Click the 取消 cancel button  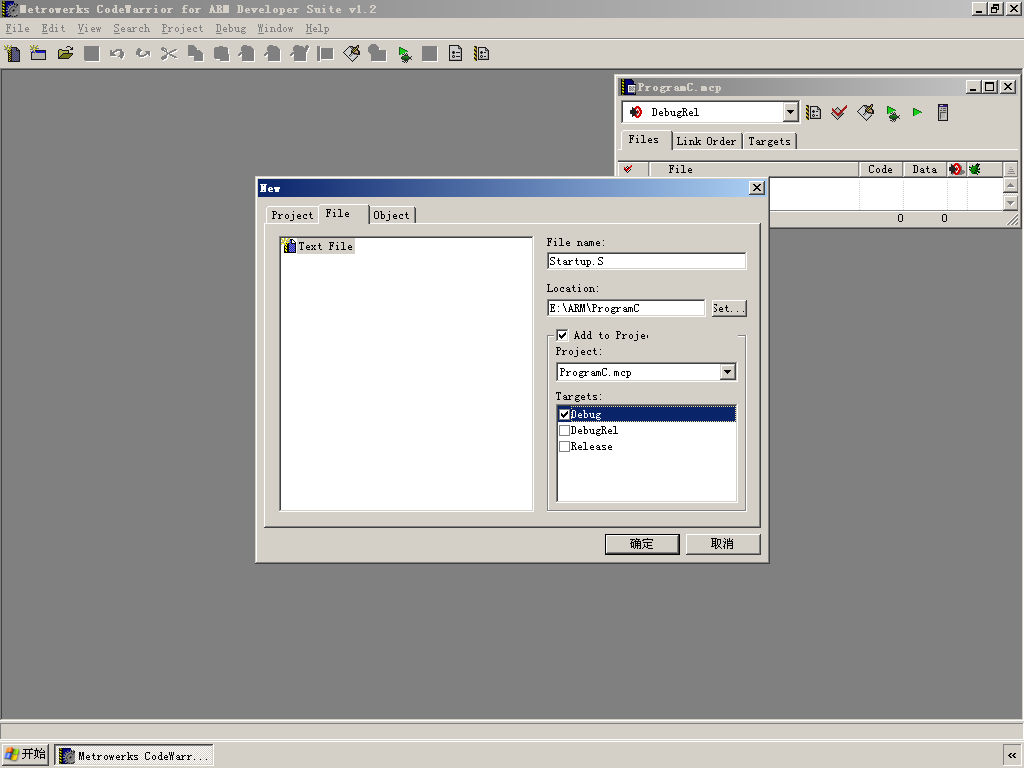click(x=722, y=544)
